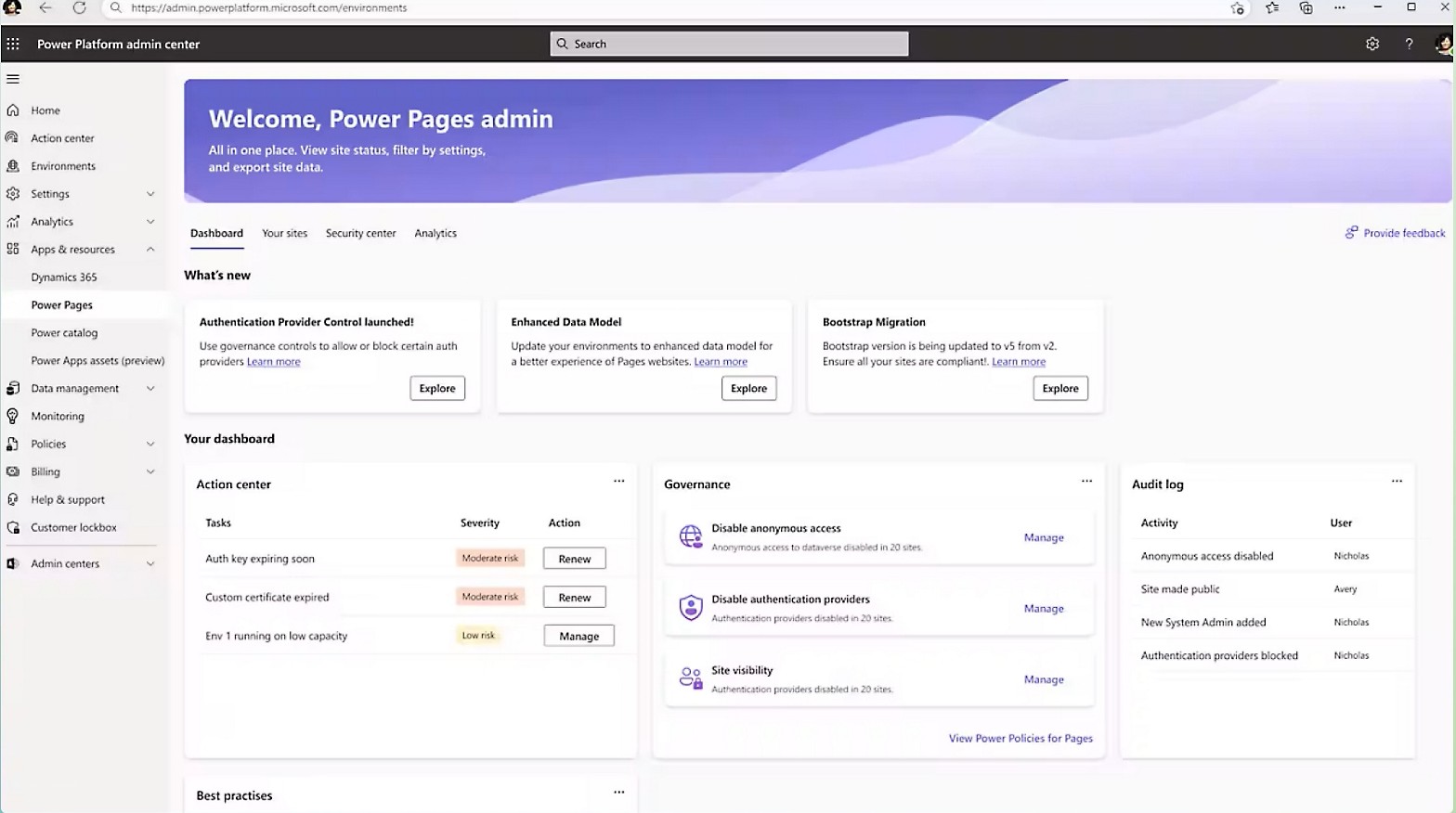Open Action center card more options
The height and width of the screenshot is (813, 1456).
pyautogui.click(x=619, y=481)
